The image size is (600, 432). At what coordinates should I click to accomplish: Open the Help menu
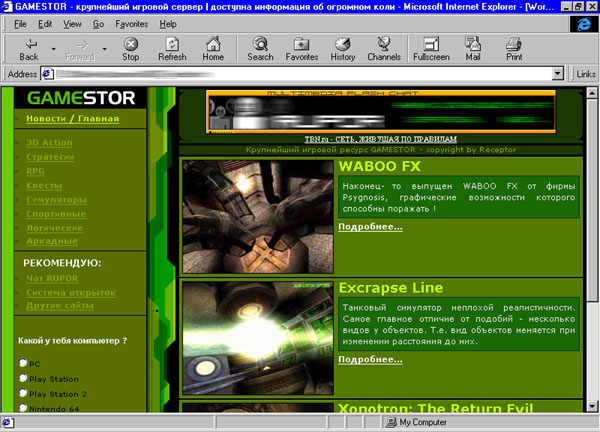(168, 24)
